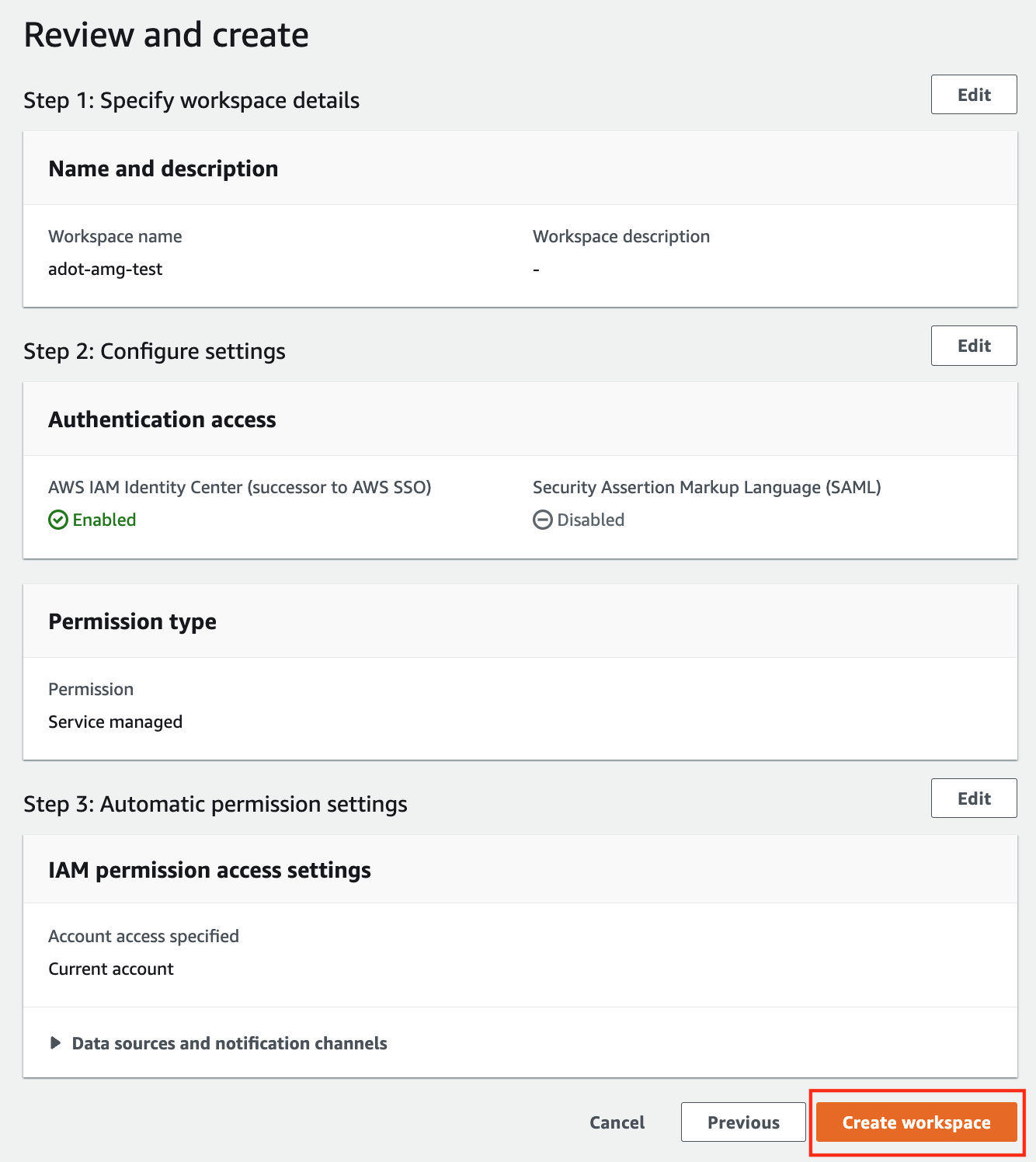Cancel the workspace creation
Viewport: 1036px width, 1162px height.
pyautogui.click(x=617, y=1122)
